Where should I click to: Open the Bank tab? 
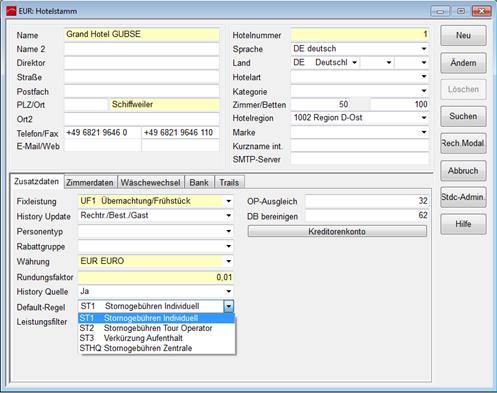(199, 183)
